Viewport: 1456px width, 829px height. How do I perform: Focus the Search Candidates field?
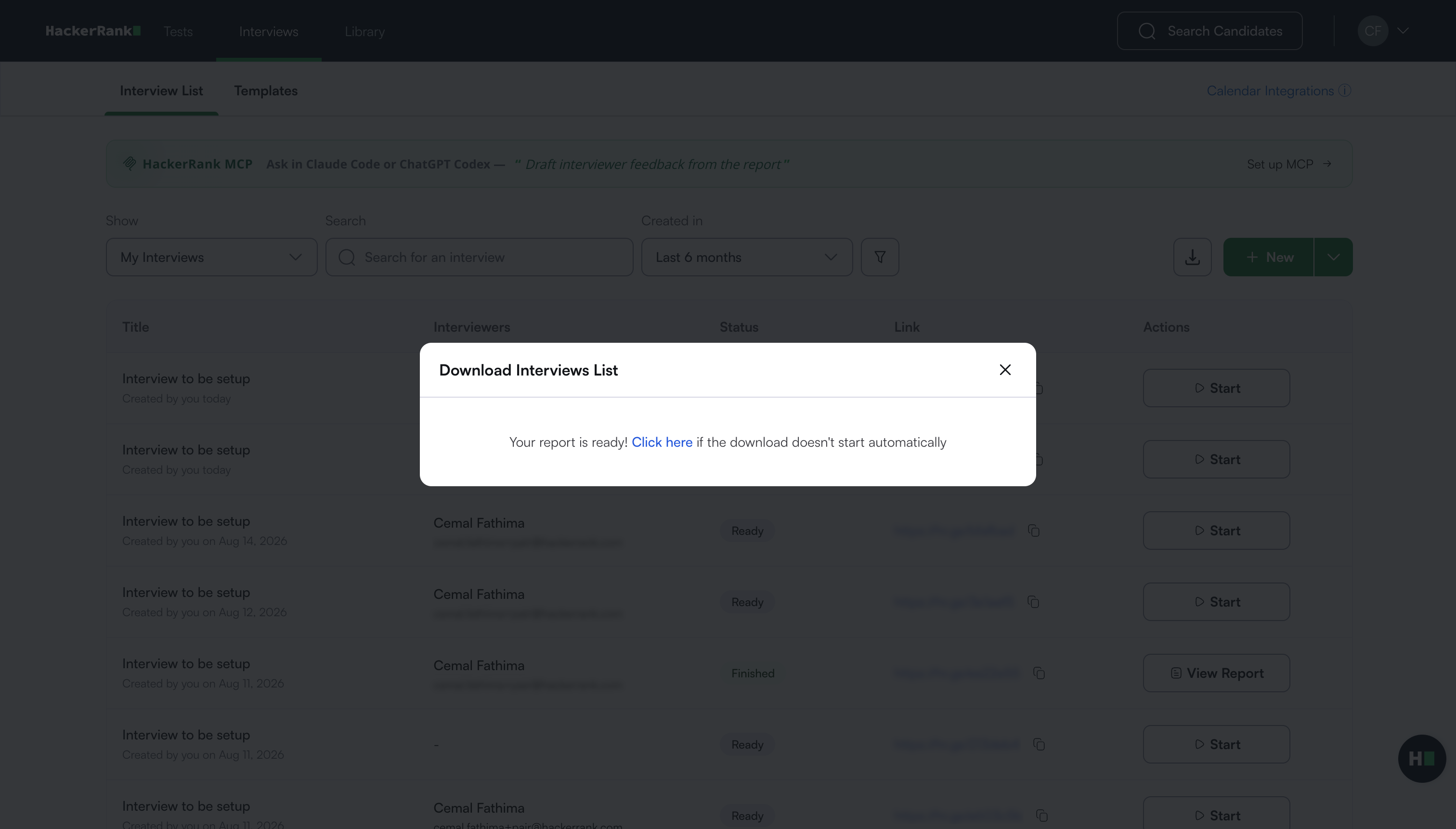point(1209,31)
